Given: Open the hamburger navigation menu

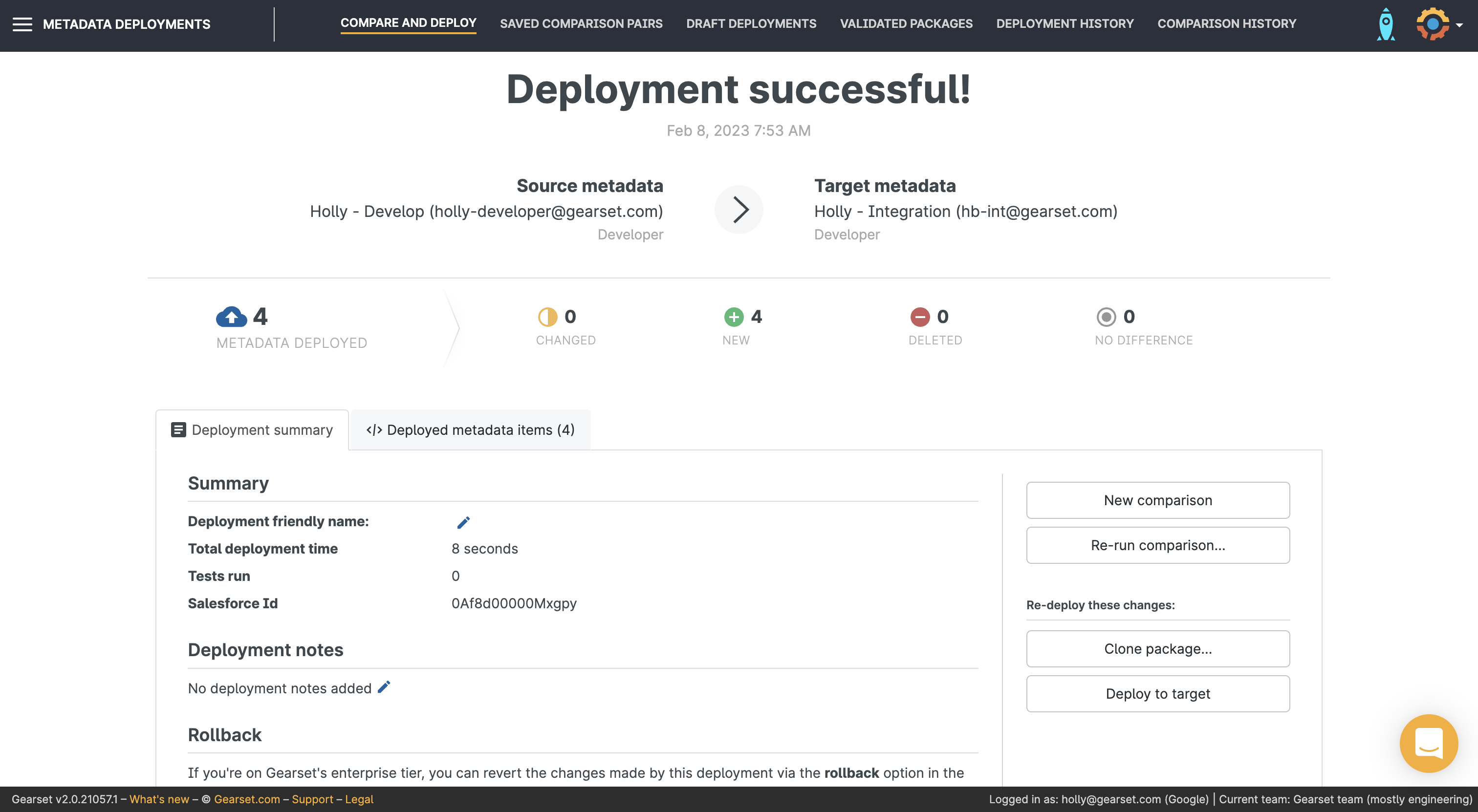Looking at the screenshot, I should point(22,24).
